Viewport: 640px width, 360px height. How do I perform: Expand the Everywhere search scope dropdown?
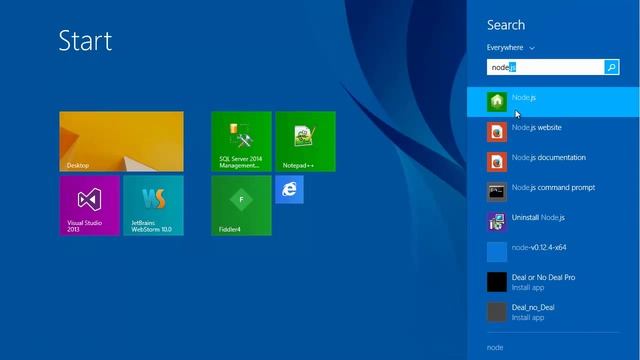click(x=510, y=48)
